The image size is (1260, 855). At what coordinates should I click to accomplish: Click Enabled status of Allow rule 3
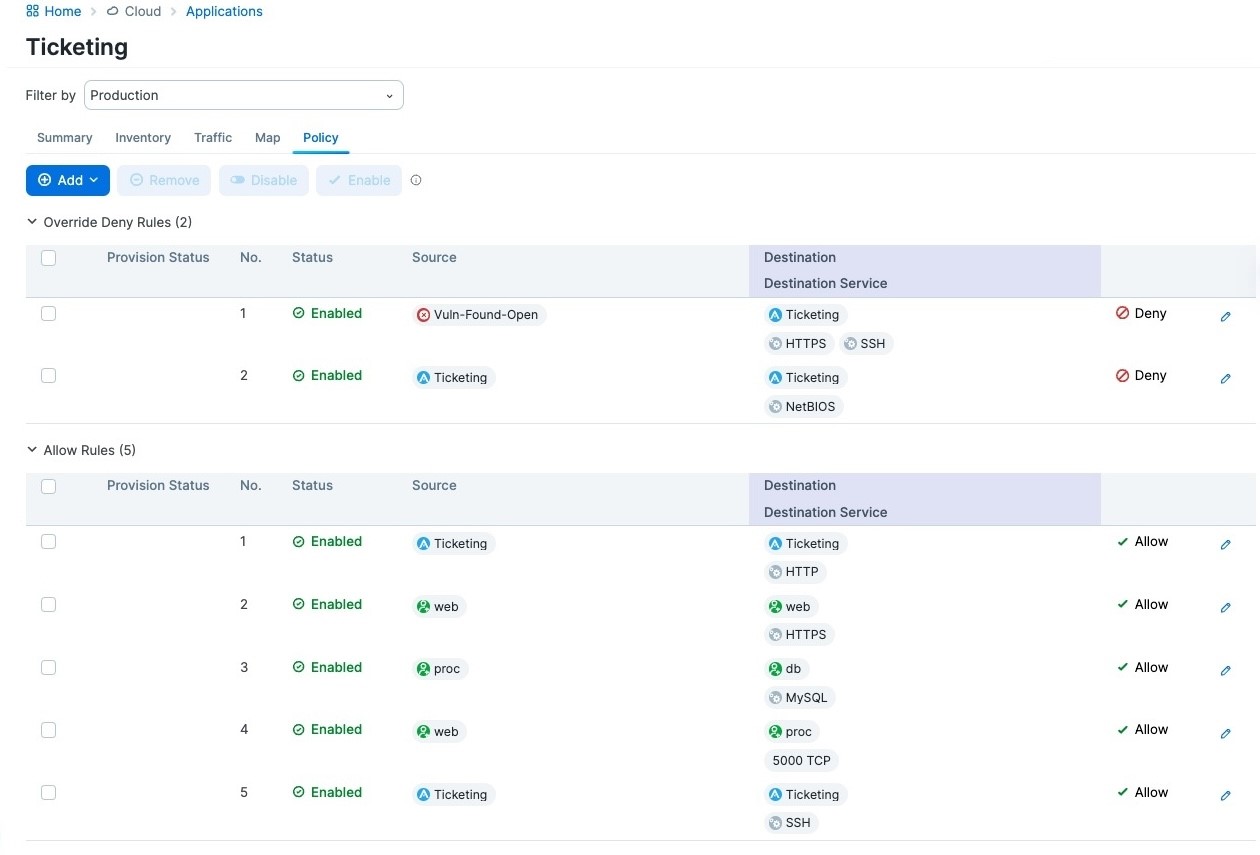click(327, 667)
